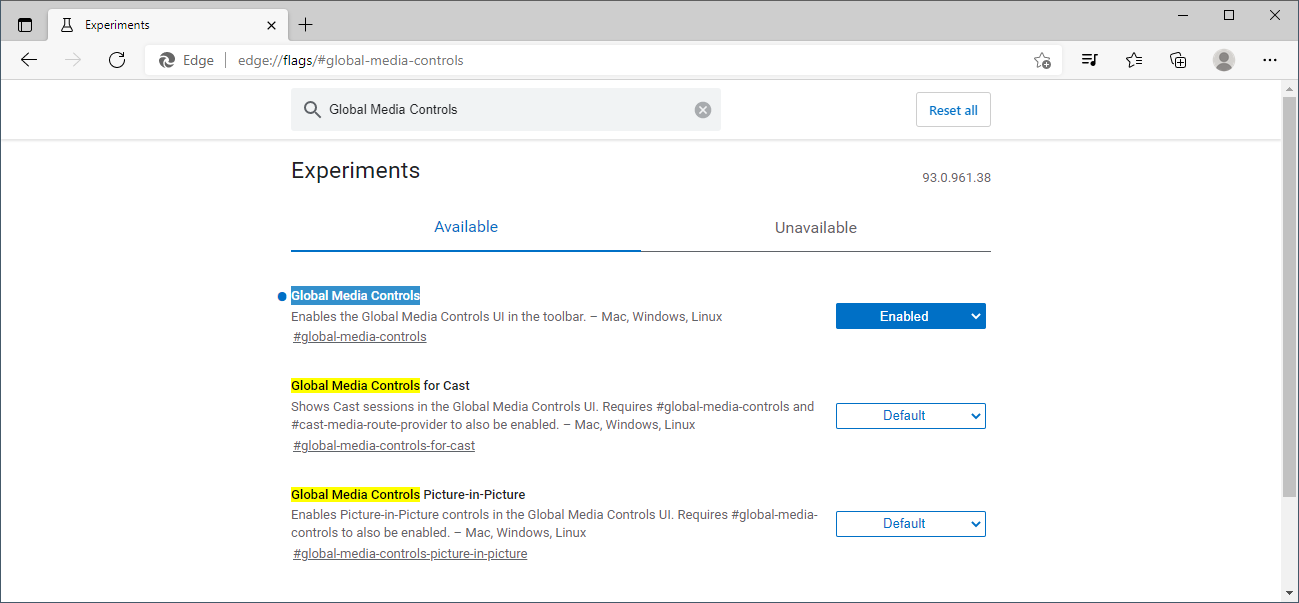1299x603 pixels.
Task: Expand the Global Media Controls Enabled dropdown
Action: coord(910,316)
